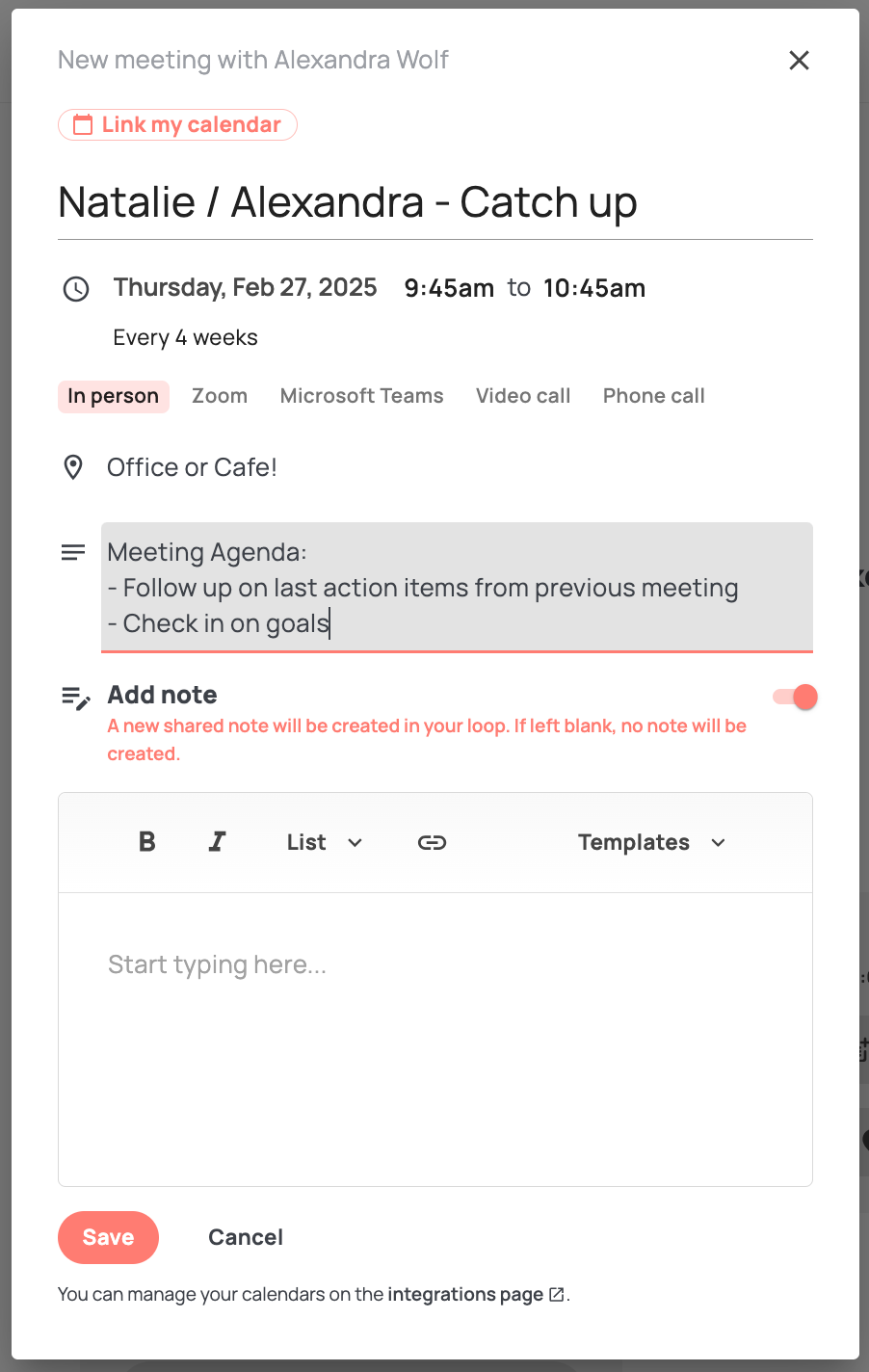Open the Every 4 weeks recurrence selector
Image resolution: width=869 pixels, height=1372 pixels.
185,338
